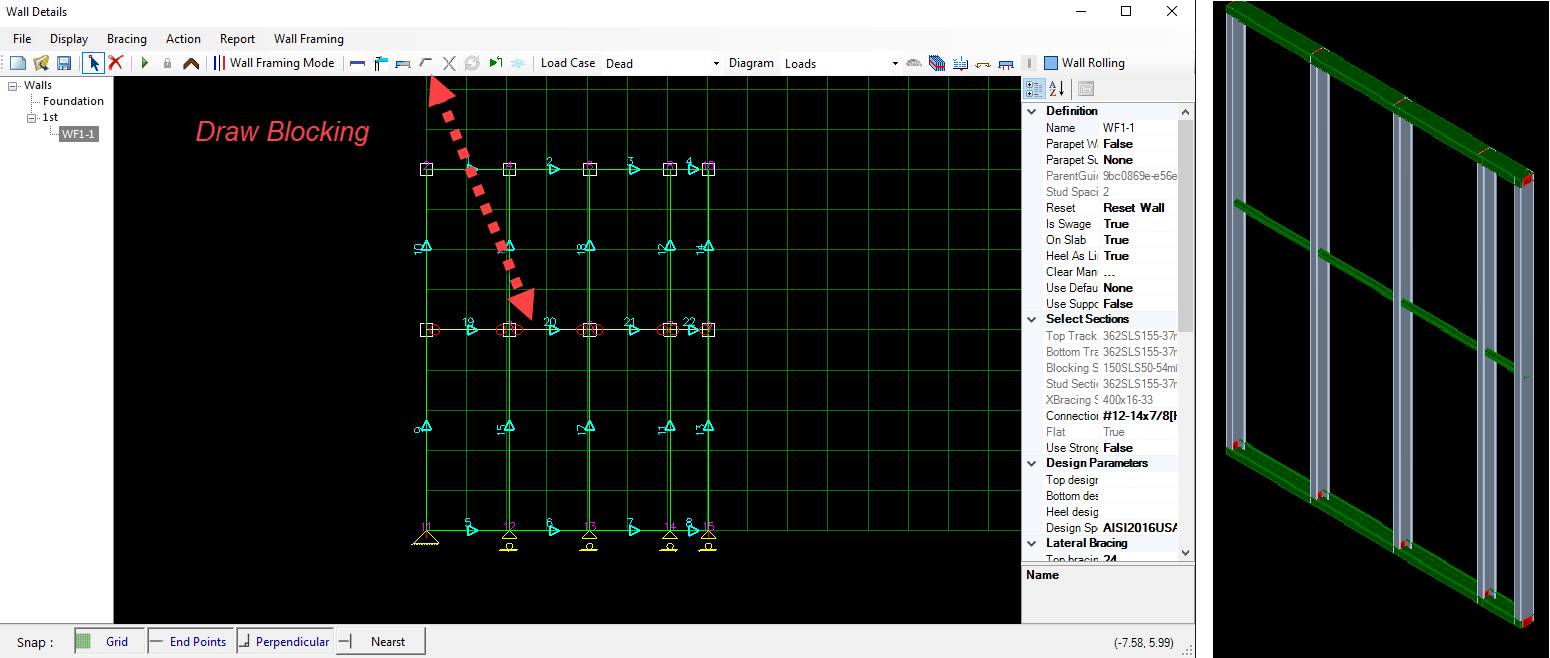Image resolution: width=1550 pixels, height=658 pixels.
Task: Click the brown roof chevron icon
Action: tap(190, 63)
